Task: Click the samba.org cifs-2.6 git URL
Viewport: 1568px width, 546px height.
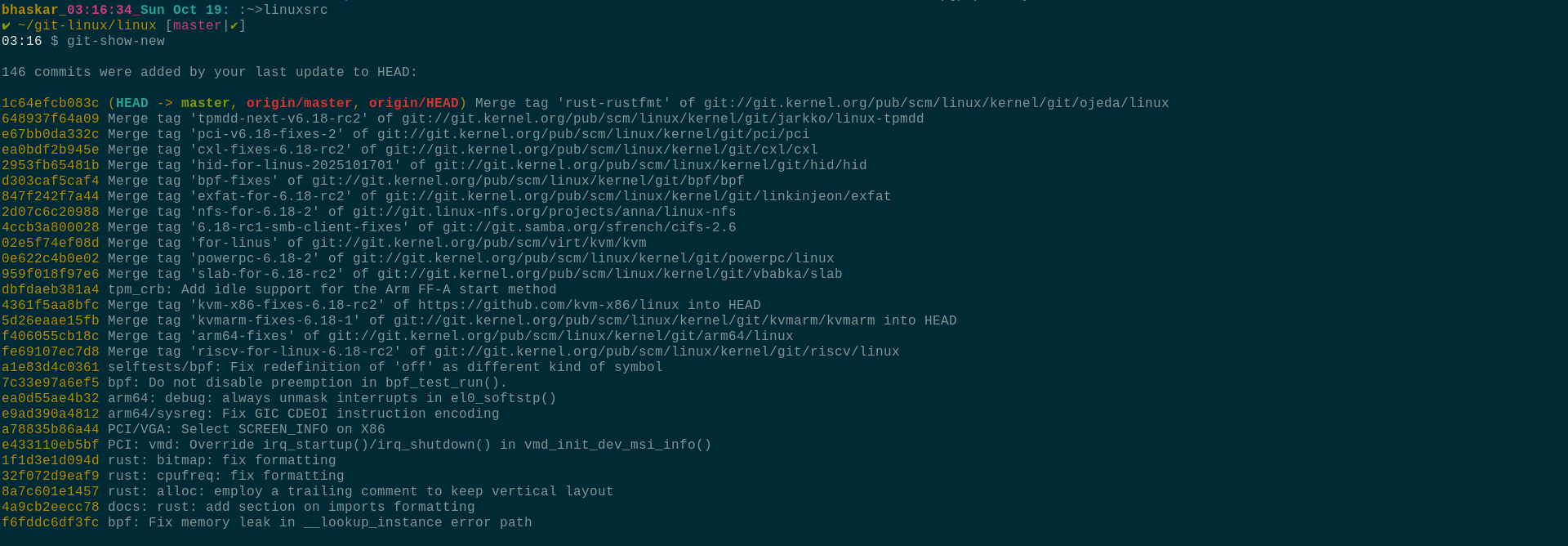Action: pos(589,227)
